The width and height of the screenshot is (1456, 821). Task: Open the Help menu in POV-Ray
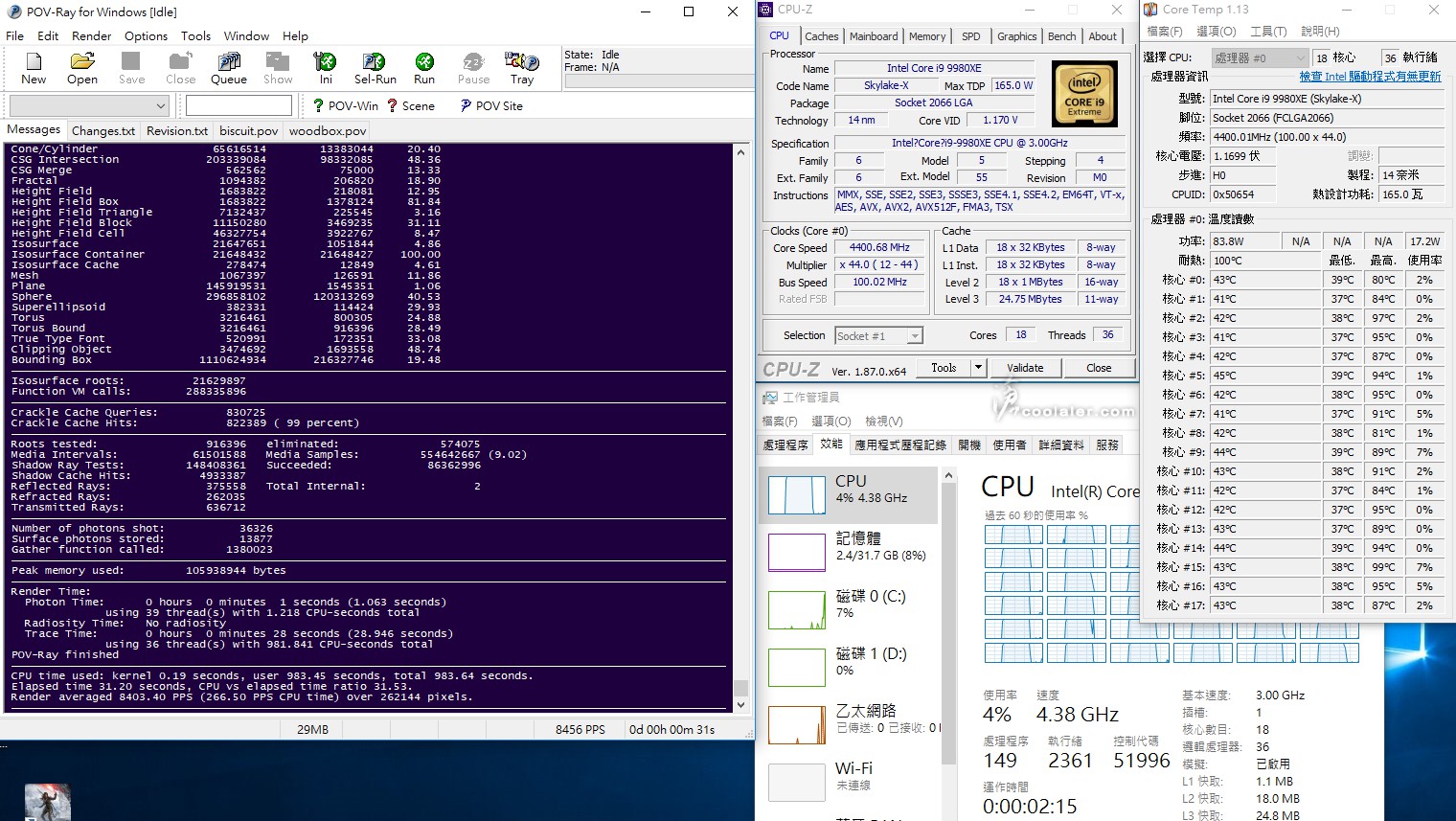295,35
